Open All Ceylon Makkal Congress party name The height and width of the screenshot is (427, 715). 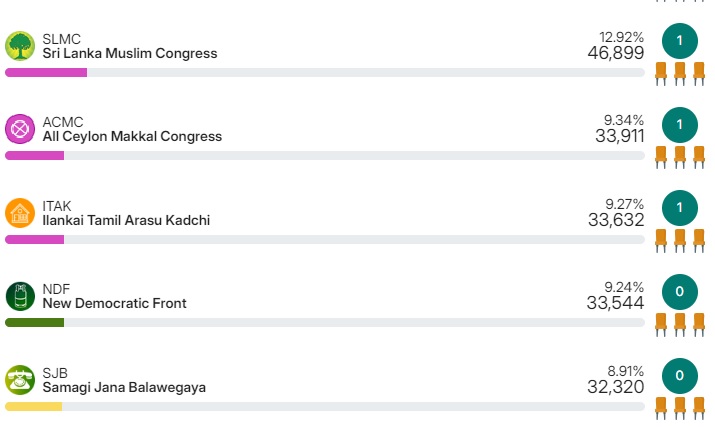[132, 137]
